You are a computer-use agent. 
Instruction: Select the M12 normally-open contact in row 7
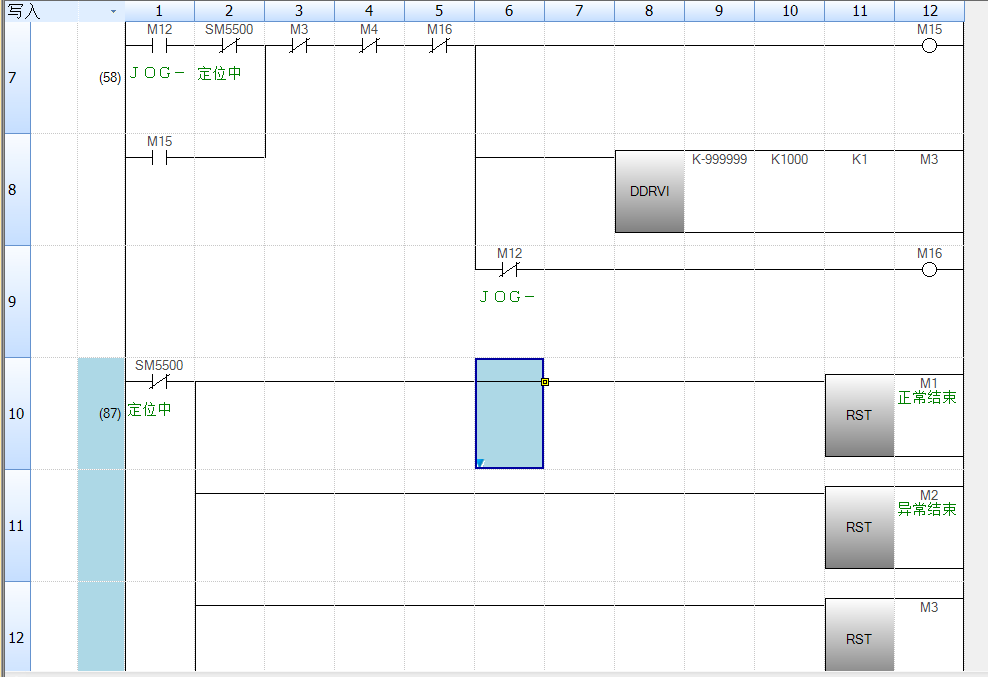click(159, 45)
